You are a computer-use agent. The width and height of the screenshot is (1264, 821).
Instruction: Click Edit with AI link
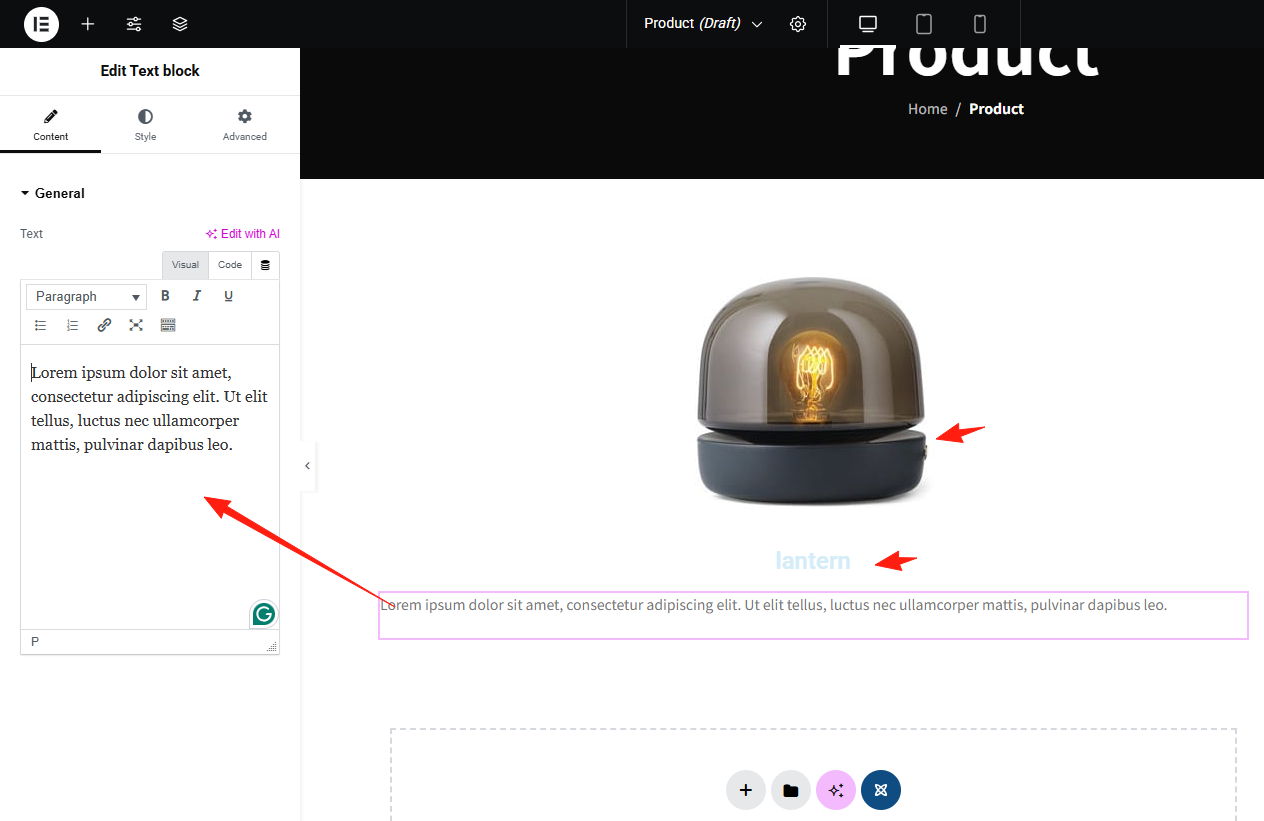243,234
